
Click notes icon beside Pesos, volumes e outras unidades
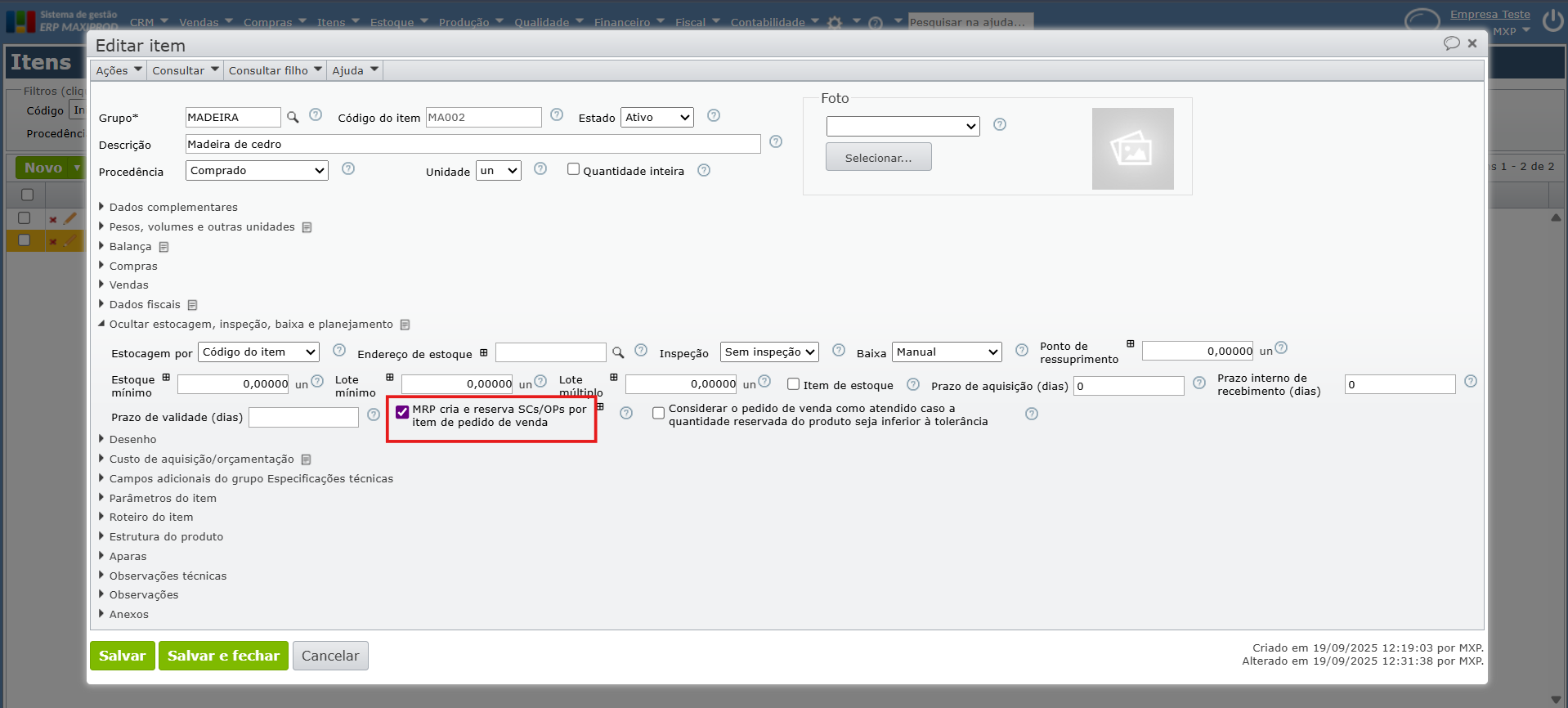(307, 227)
